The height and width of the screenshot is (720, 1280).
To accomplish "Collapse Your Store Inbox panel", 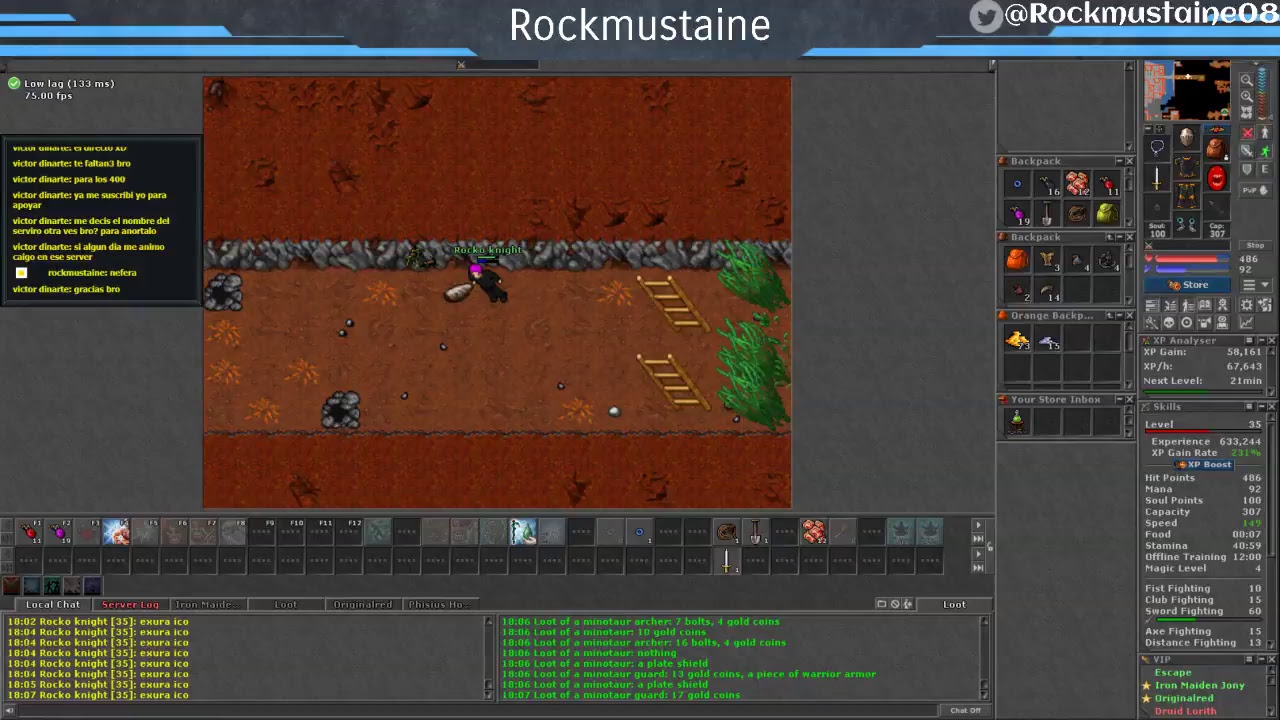I will 1120,400.
